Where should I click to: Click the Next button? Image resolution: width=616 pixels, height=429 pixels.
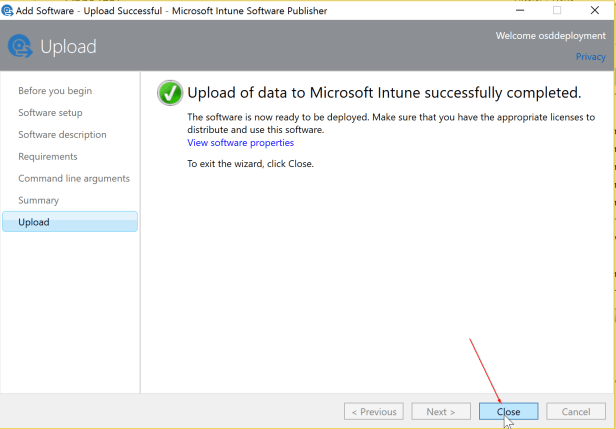pyautogui.click(x=441, y=411)
